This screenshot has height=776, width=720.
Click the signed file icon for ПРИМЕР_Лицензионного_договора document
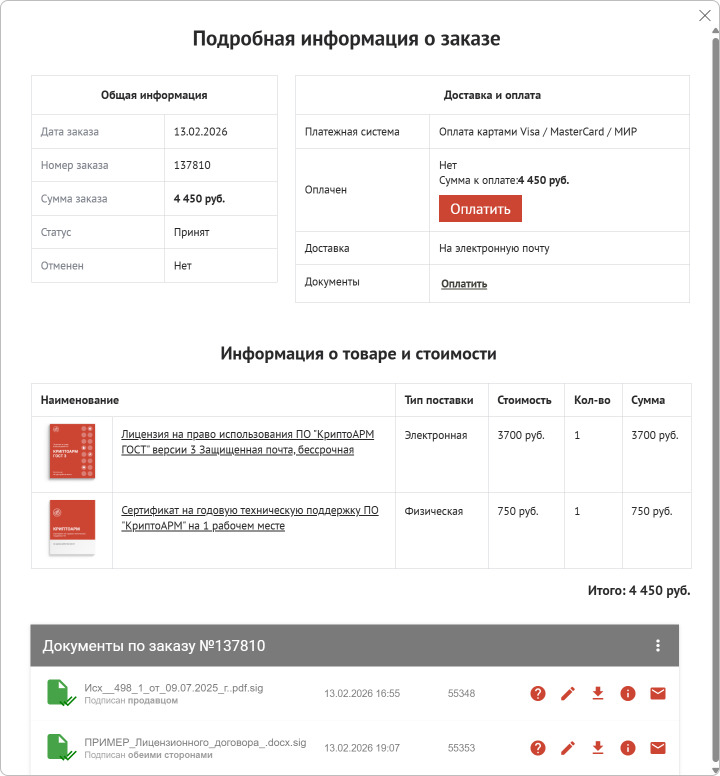pyautogui.click(x=60, y=747)
